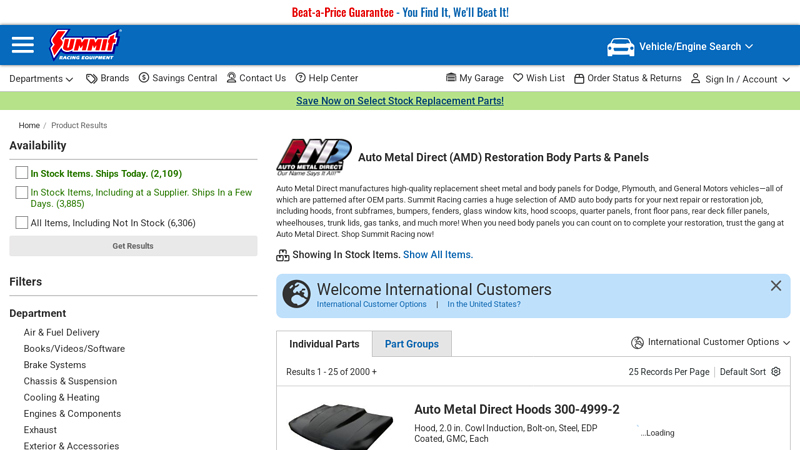Click In the United States? link
The height and width of the screenshot is (450, 800).
tap(484, 304)
